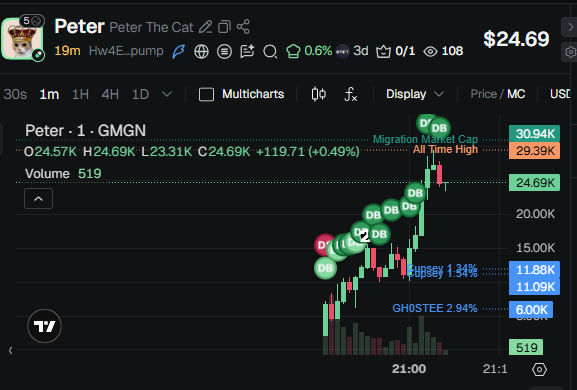
Task: Select the 1H timeframe
Action: tap(80, 94)
